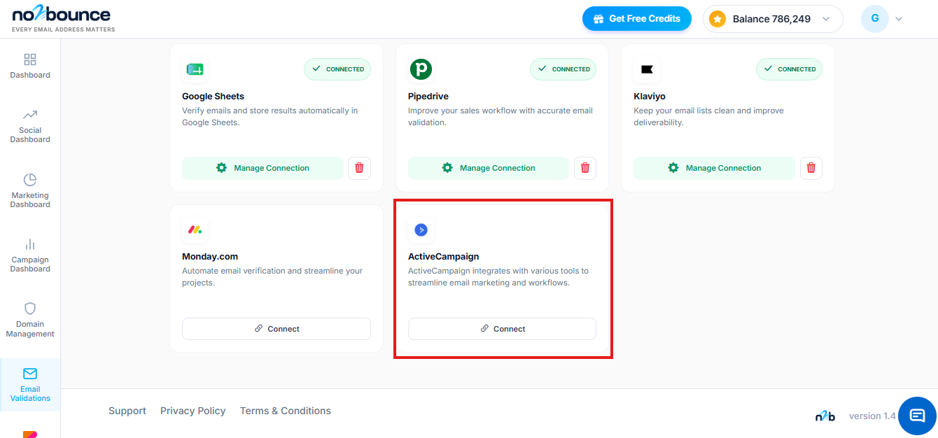
Task: Click Get Free Credits button
Action: tap(637, 19)
